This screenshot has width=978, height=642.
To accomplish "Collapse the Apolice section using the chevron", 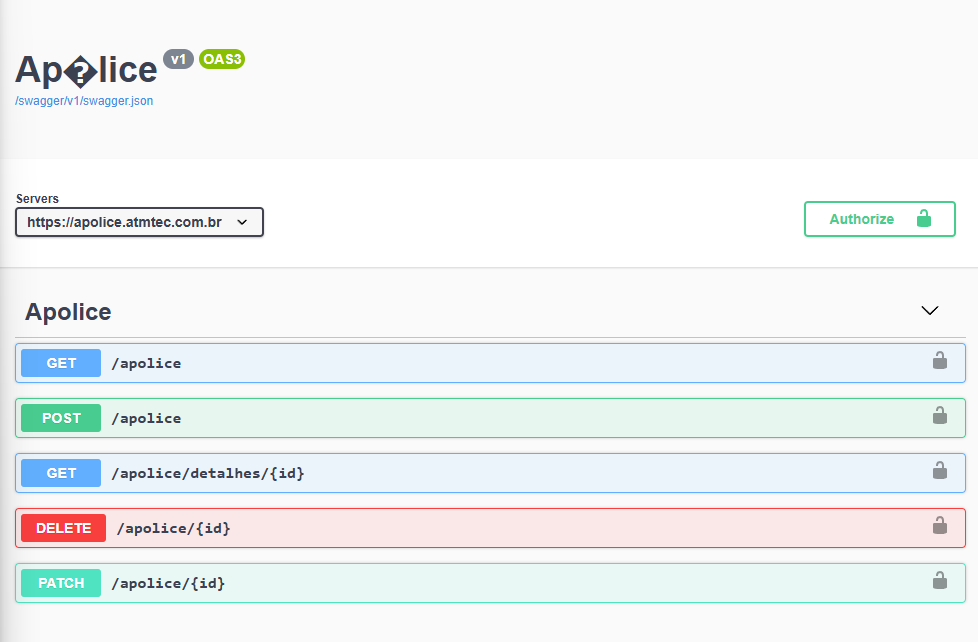I will point(929,311).
